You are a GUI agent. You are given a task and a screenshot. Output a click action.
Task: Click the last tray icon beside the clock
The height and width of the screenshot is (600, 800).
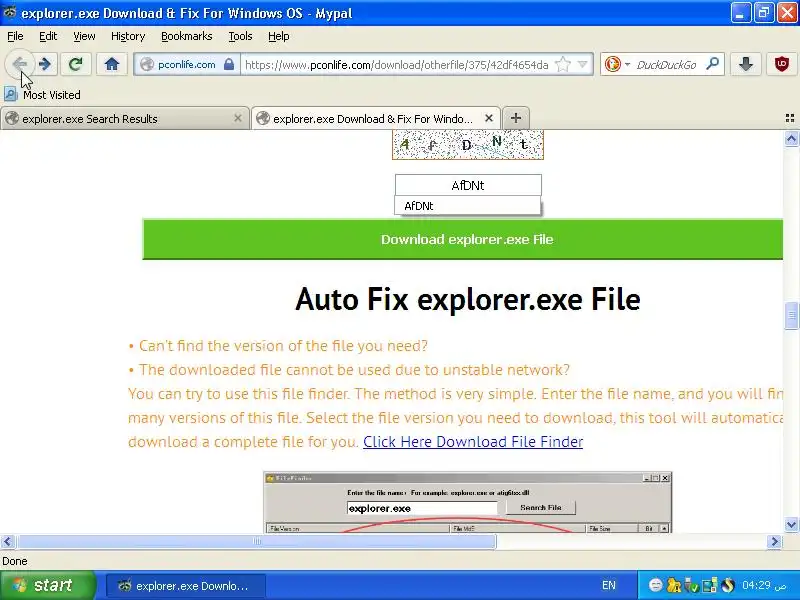click(728, 585)
